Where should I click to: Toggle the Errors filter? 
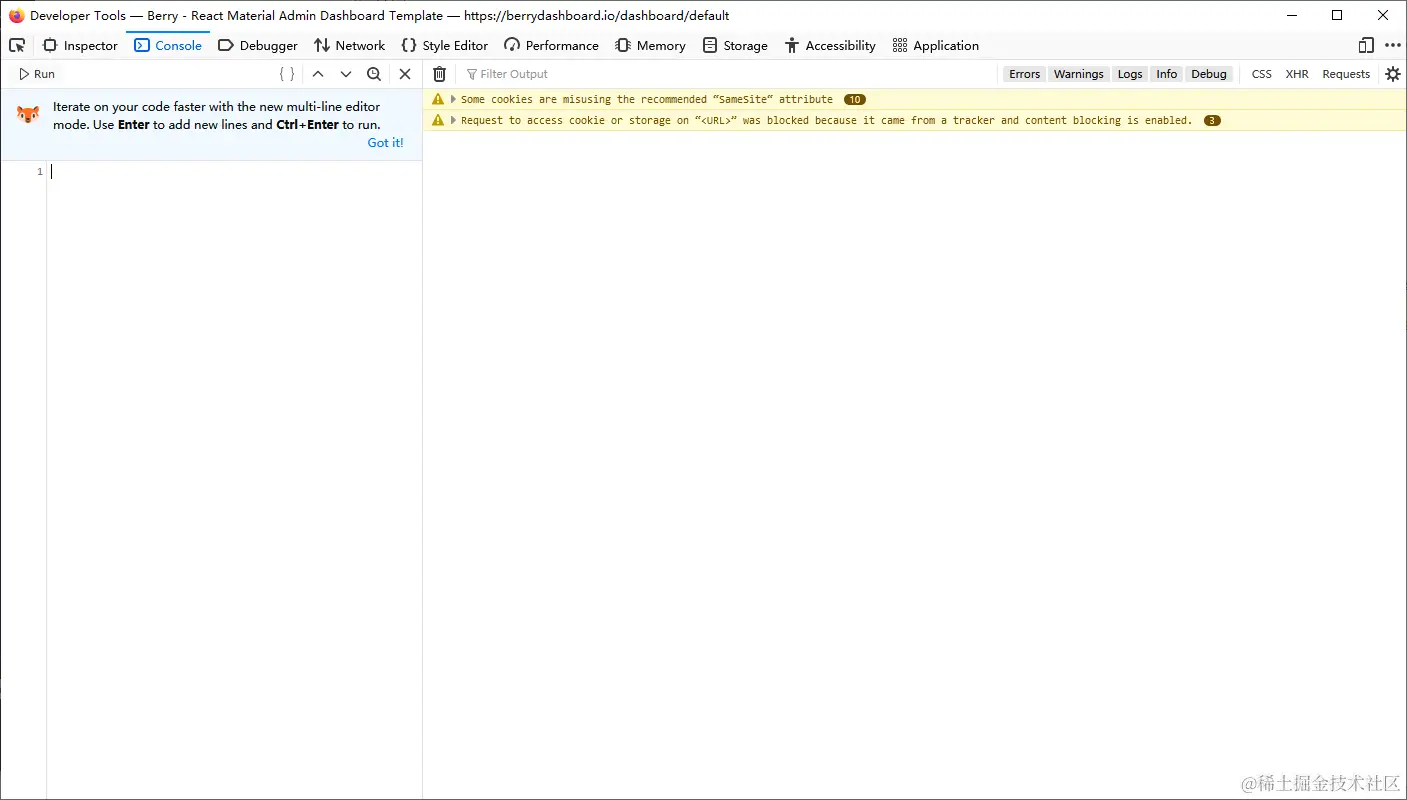1024,74
